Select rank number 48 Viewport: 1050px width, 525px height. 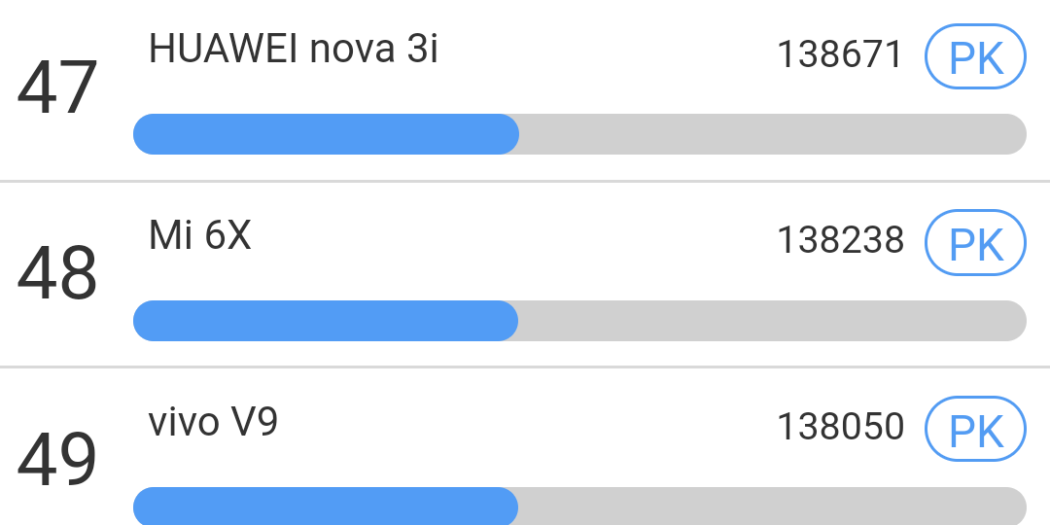pos(57,275)
